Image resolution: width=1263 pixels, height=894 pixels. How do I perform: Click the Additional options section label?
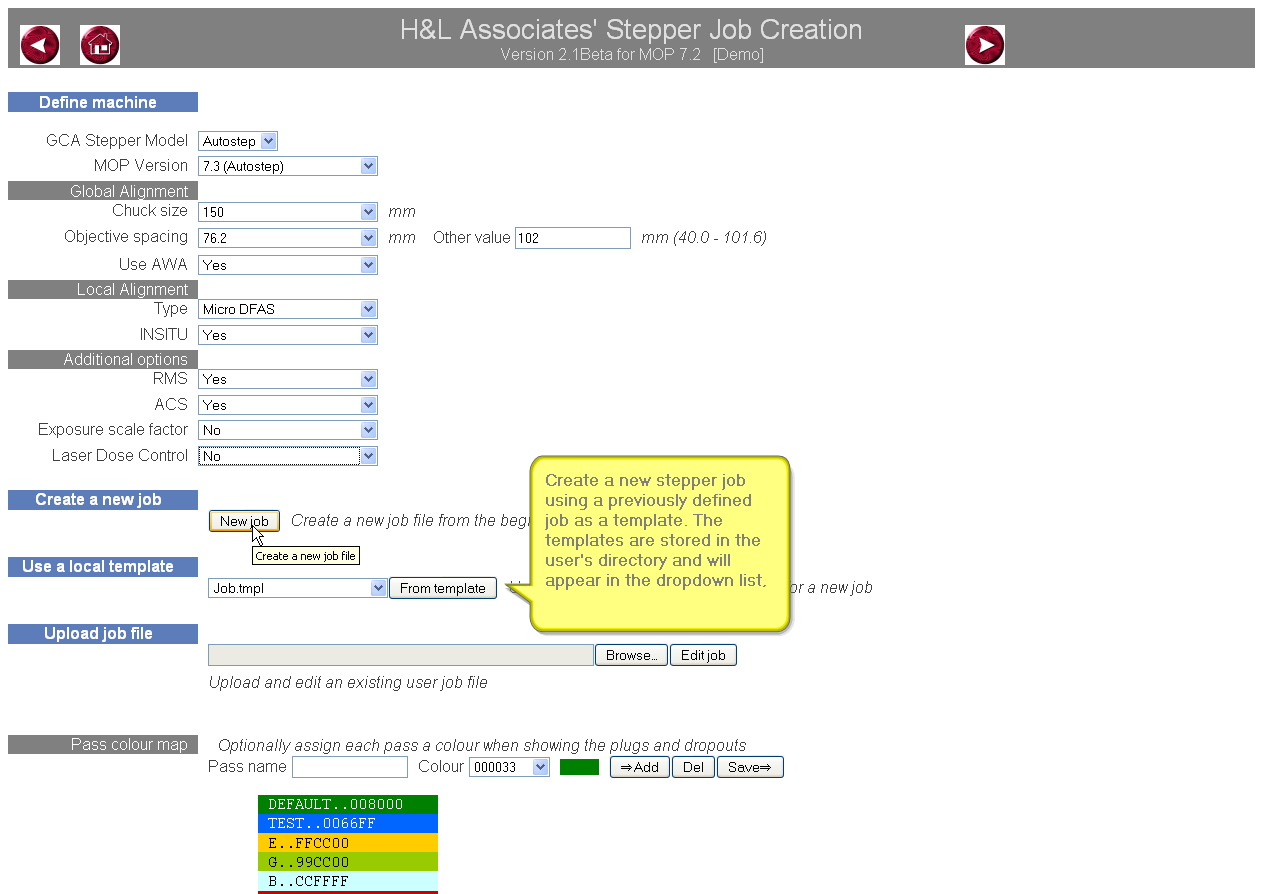tap(103, 359)
